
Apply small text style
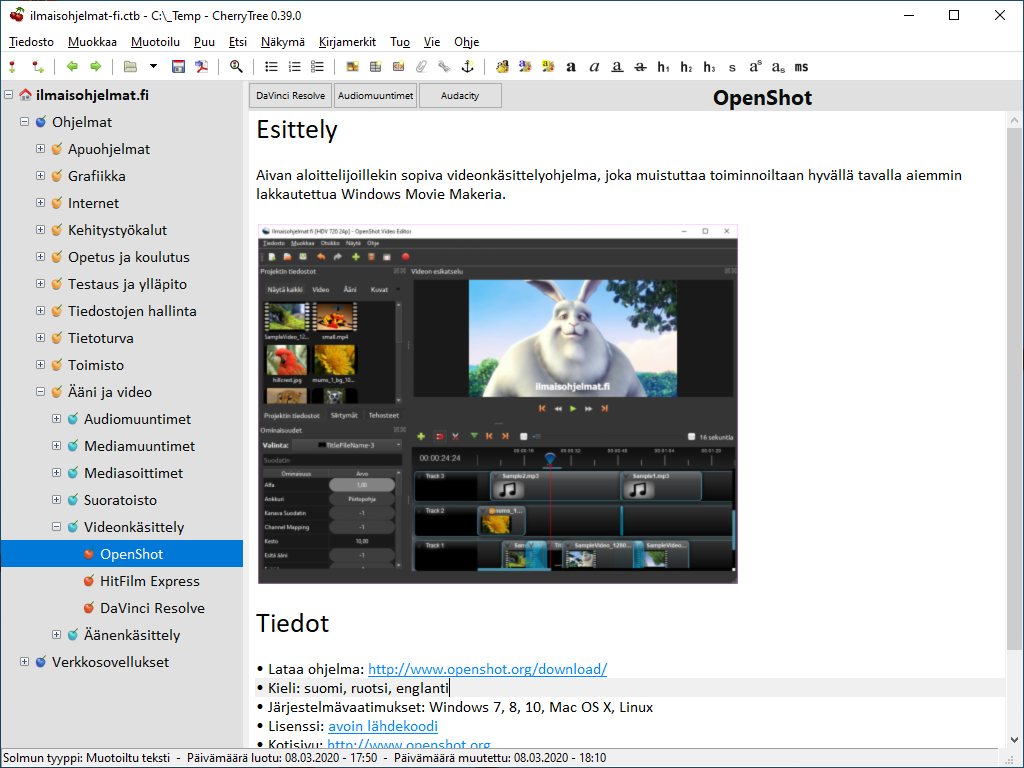(732, 67)
